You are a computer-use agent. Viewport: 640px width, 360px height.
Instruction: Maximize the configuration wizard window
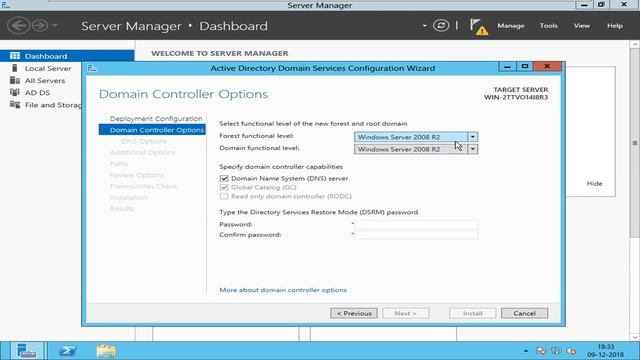point(525,67)
